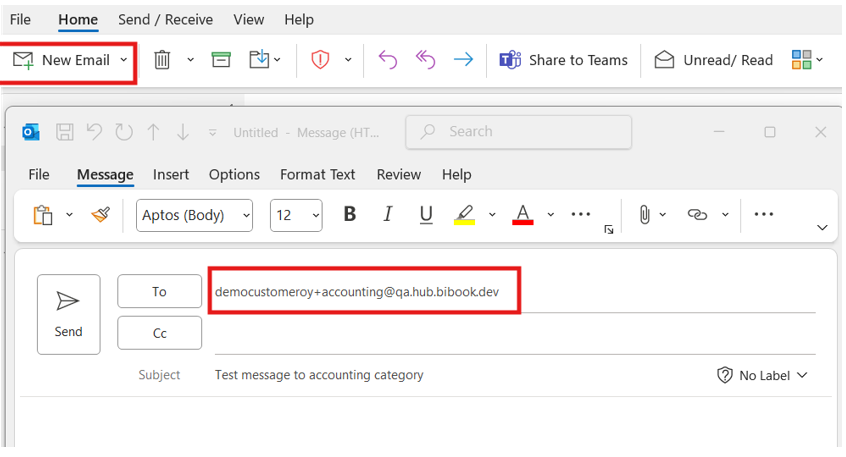
Task: Click the Insert Link chain icon
Action: pyautogui.click(x=697, y=215)
